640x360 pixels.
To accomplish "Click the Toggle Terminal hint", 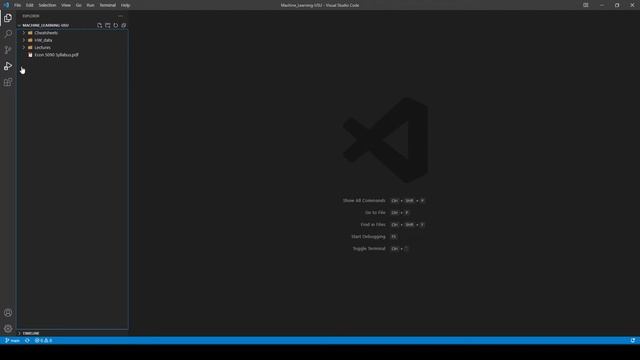I will [369, 249].
